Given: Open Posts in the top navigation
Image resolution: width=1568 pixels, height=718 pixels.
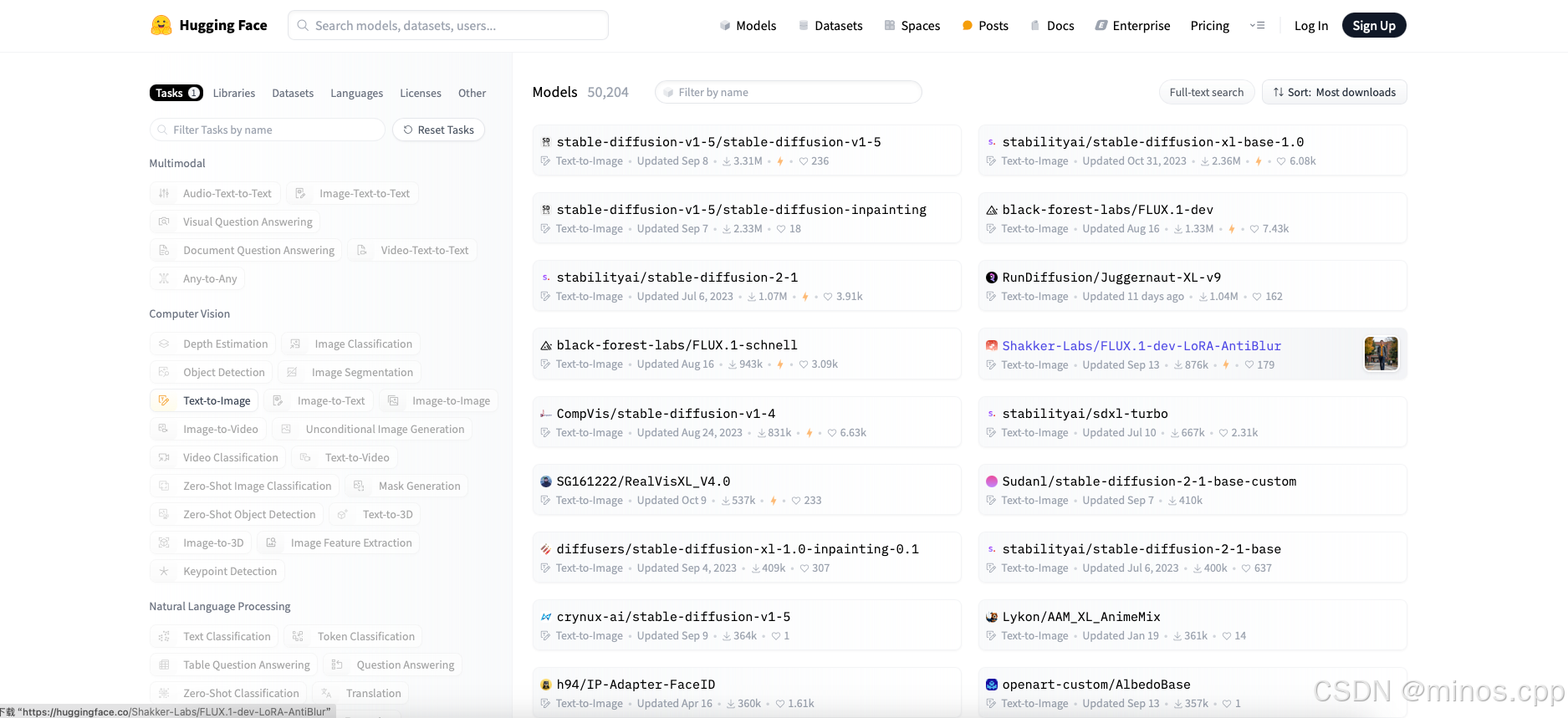Looking at the screenshot, I should click(985, 26).
